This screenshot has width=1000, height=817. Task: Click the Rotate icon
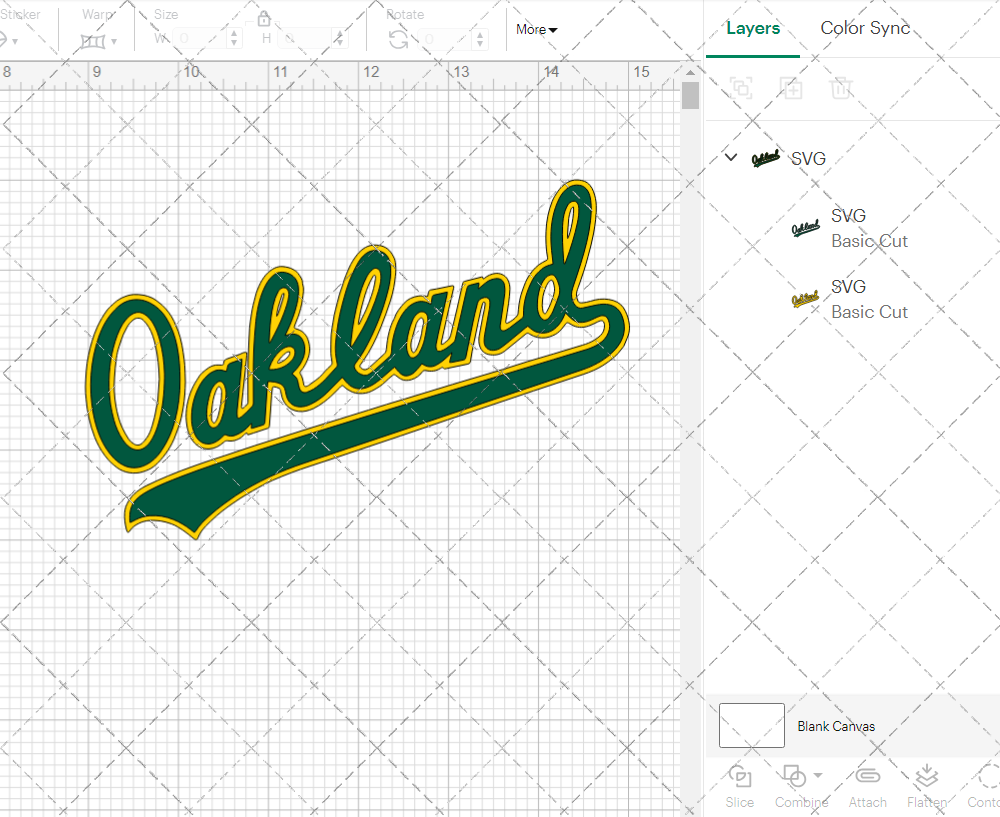click(x=398, y=40)
